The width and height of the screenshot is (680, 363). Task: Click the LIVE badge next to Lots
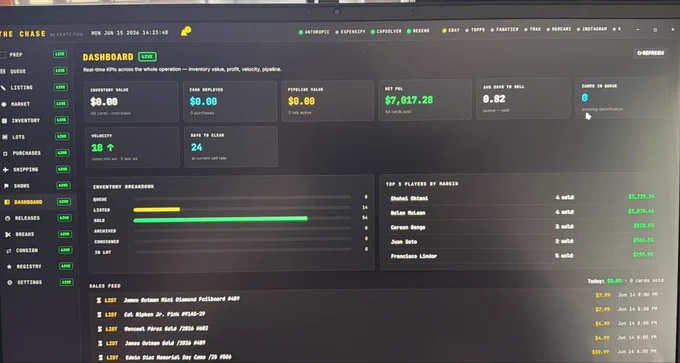[62, 137]
